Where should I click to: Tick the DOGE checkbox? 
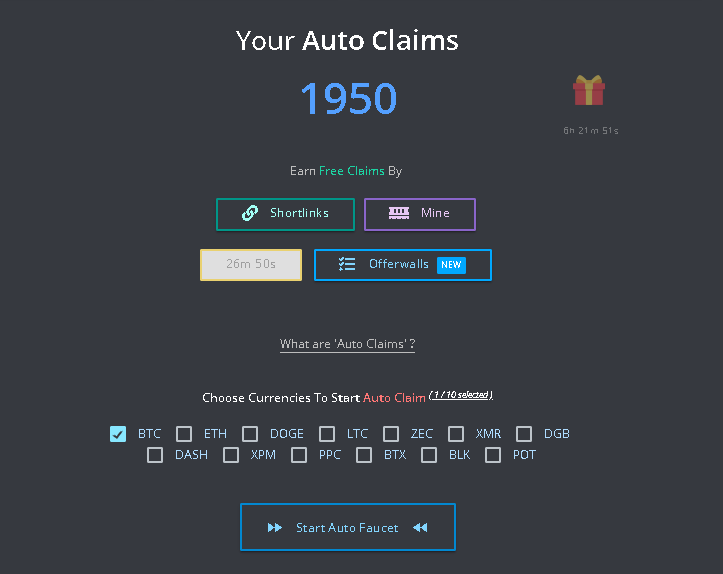[250, 434]
